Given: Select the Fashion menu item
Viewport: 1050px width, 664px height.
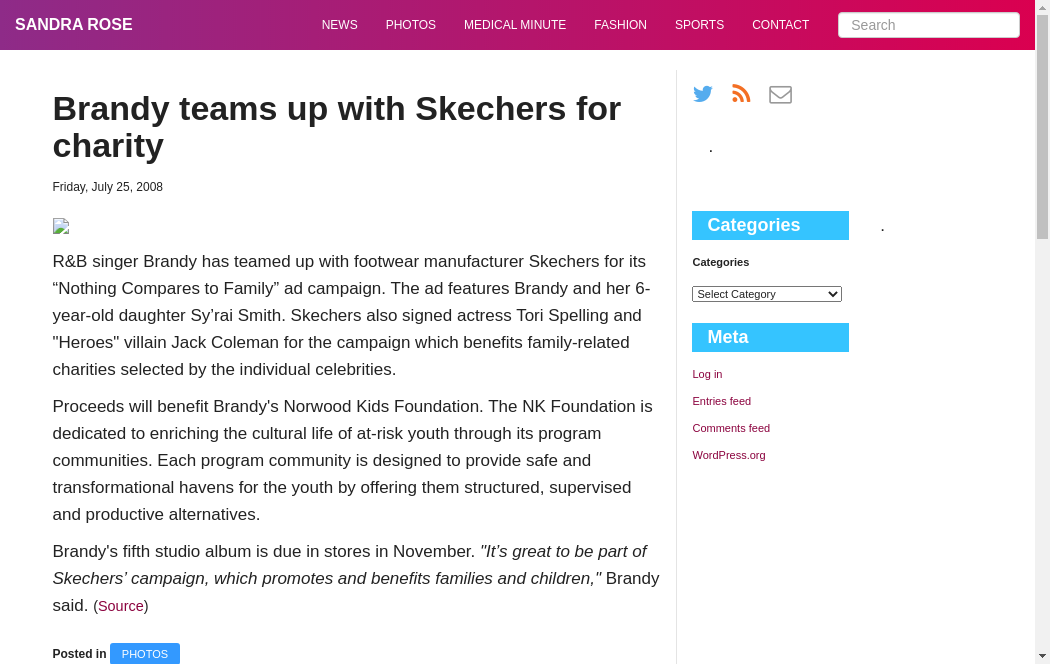Looking at the screenshot, I should click(620, 25).
